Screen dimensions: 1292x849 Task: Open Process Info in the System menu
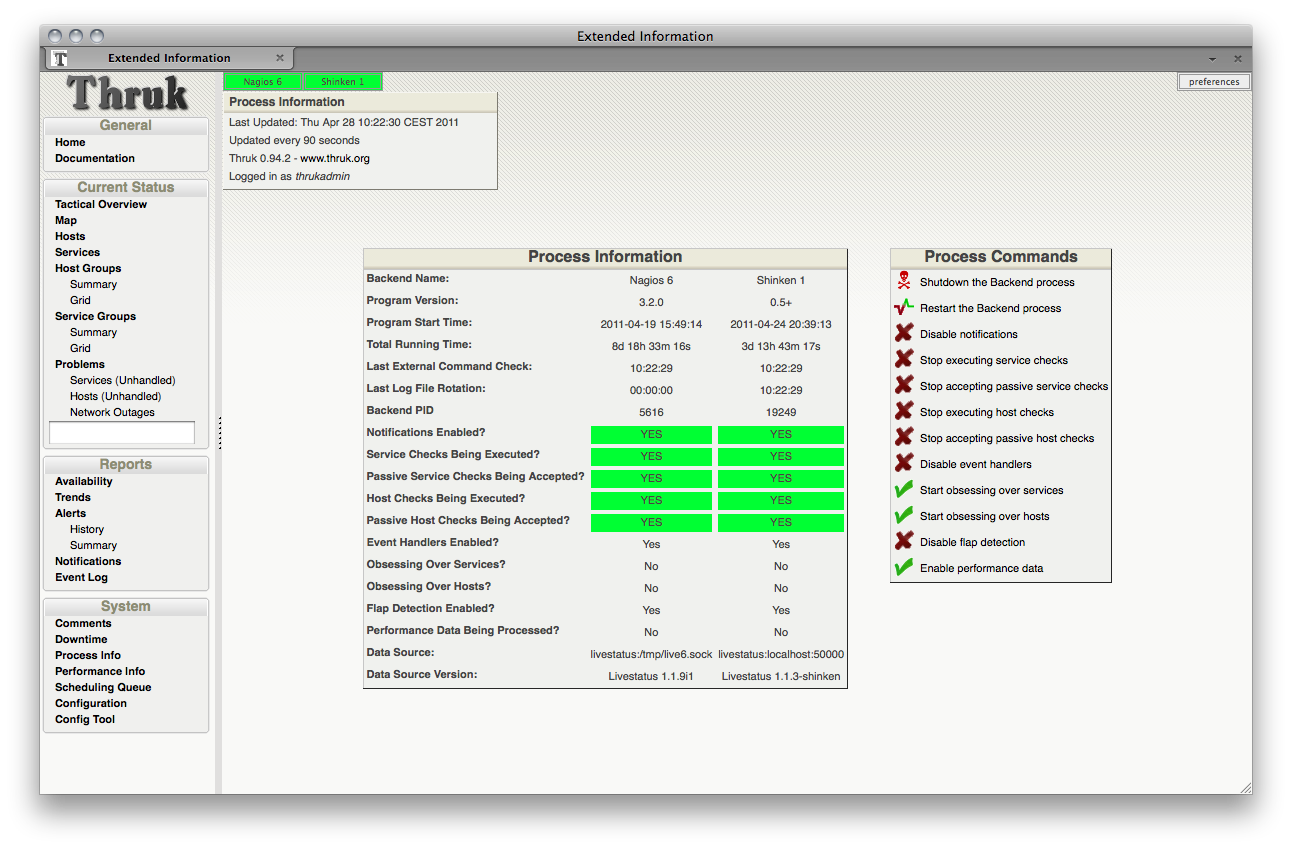pyautogui.click(x=88, y=655)
